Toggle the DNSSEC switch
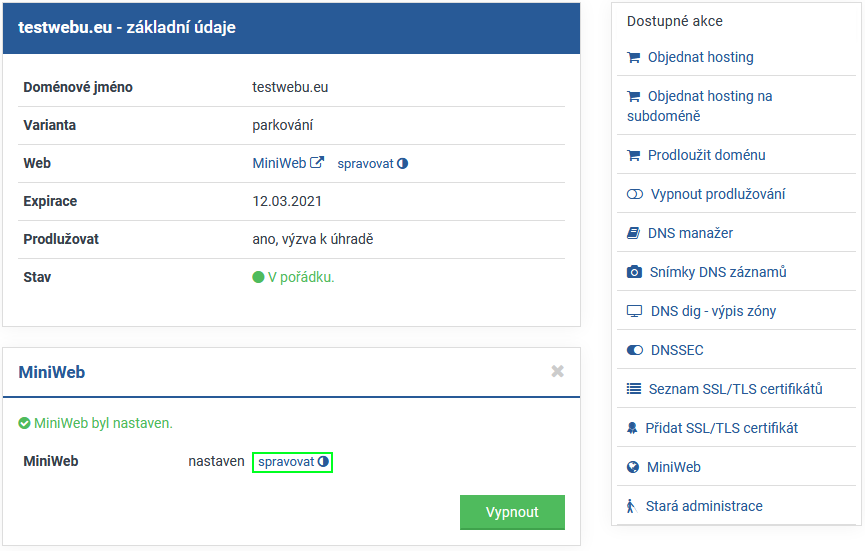The image size is (865, 551). pyautogui.click(x=634, y=350)
